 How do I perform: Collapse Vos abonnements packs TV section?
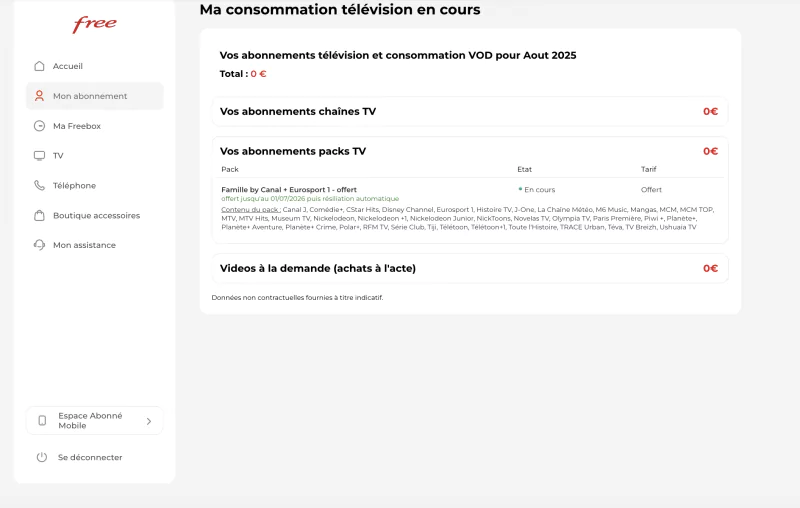tap(469, 151)
